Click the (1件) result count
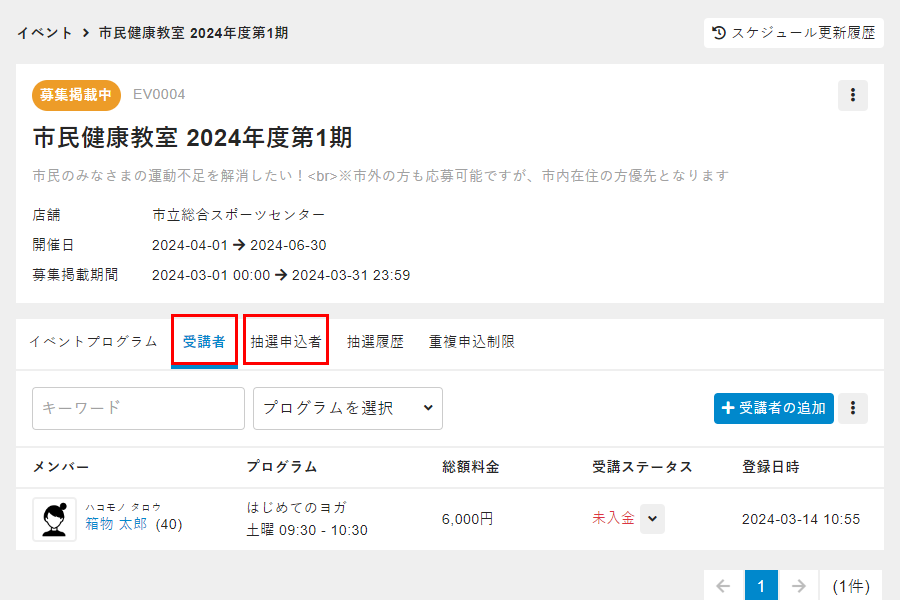The image size is (900, 600). click(x=851, y=586)
